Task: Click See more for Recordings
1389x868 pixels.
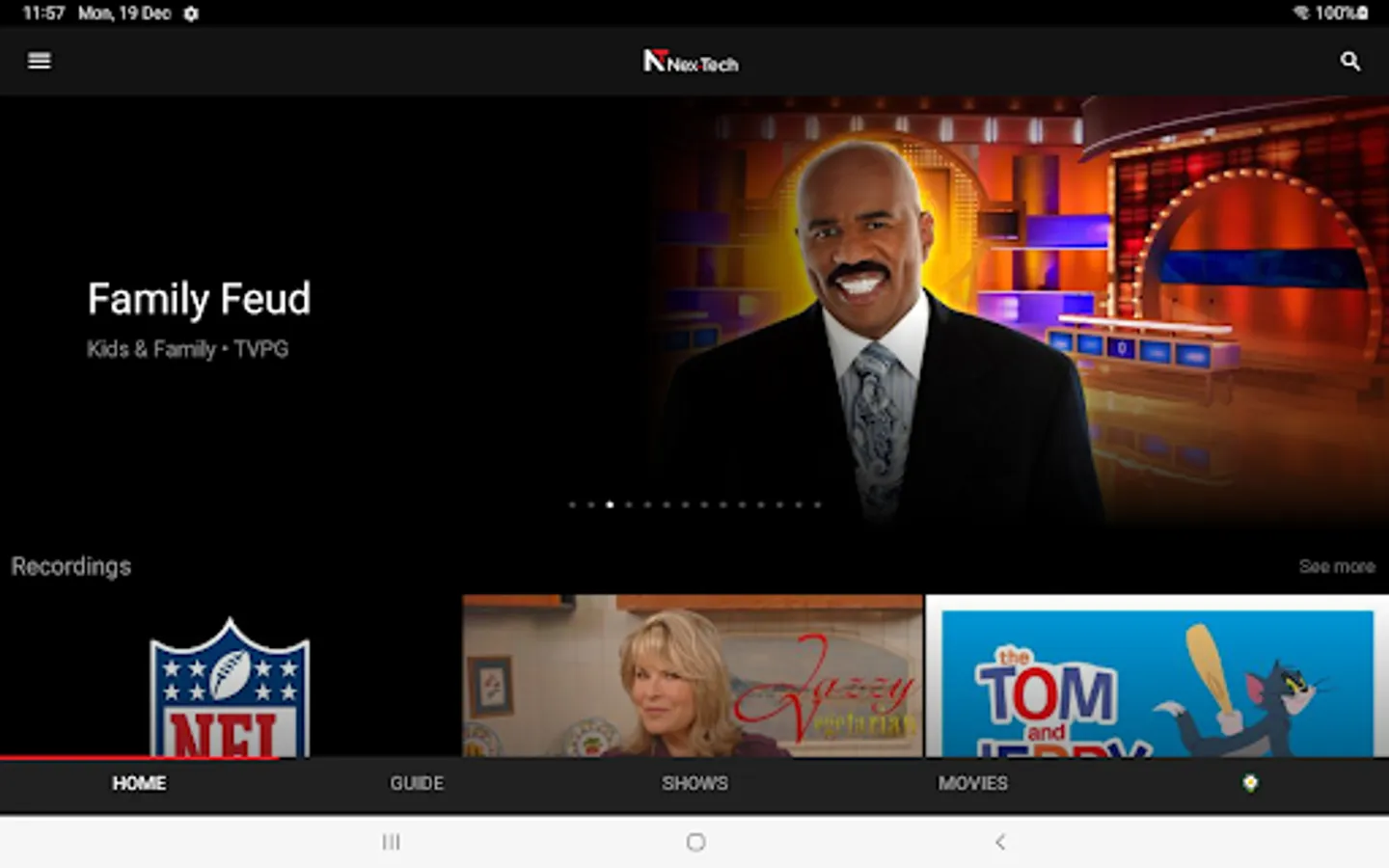Action: click(x=1336, y=566)
